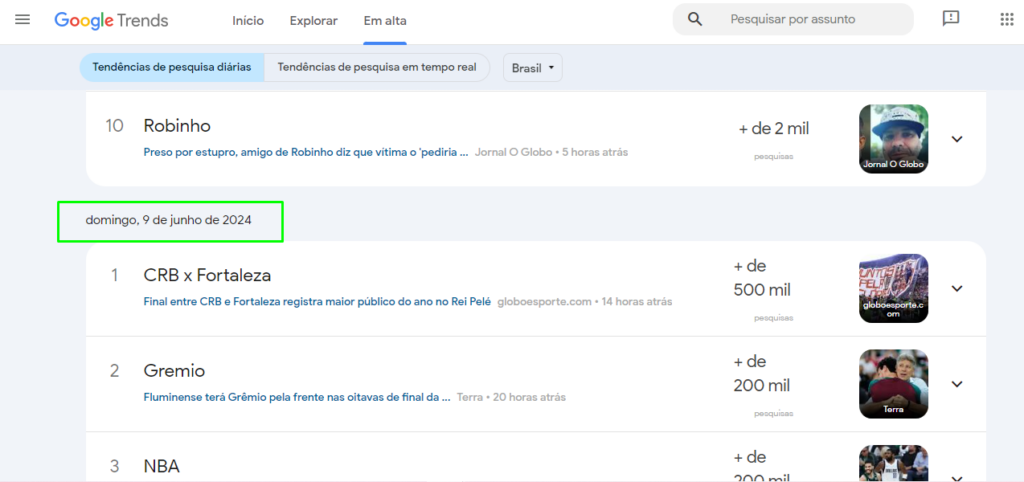Screen dimensions: 1024x482
Task: Open the Terra news thumbnail
Action: coord(893,384)
